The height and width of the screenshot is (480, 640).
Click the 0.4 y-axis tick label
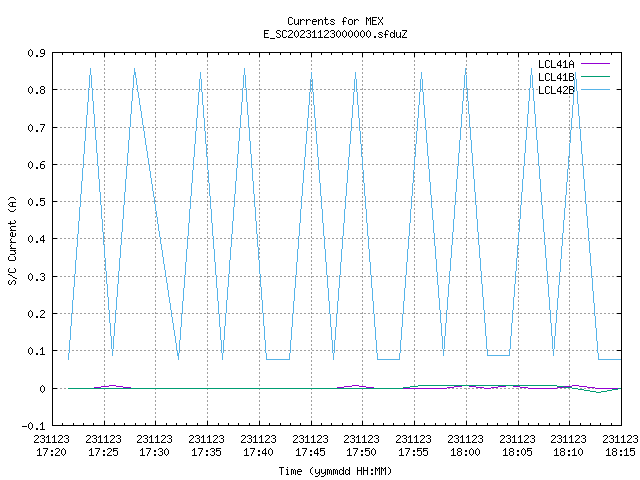coord(36,239)
